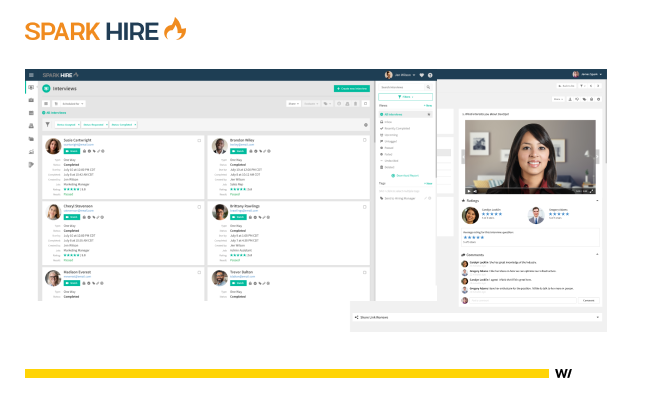Select All Interviews in views list
This screenshot has height=400, width=650.
click(x=394, y=115)
